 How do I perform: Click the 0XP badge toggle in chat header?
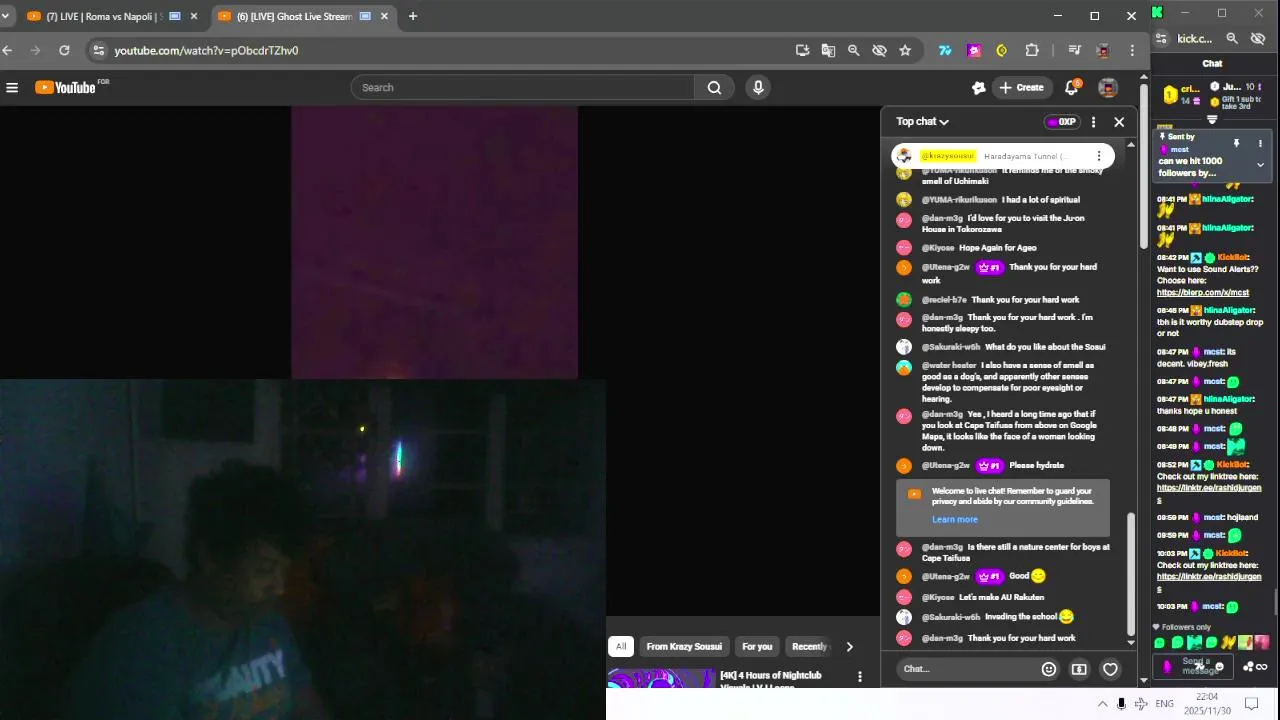pyautogui.click(x=1061, y=122)
